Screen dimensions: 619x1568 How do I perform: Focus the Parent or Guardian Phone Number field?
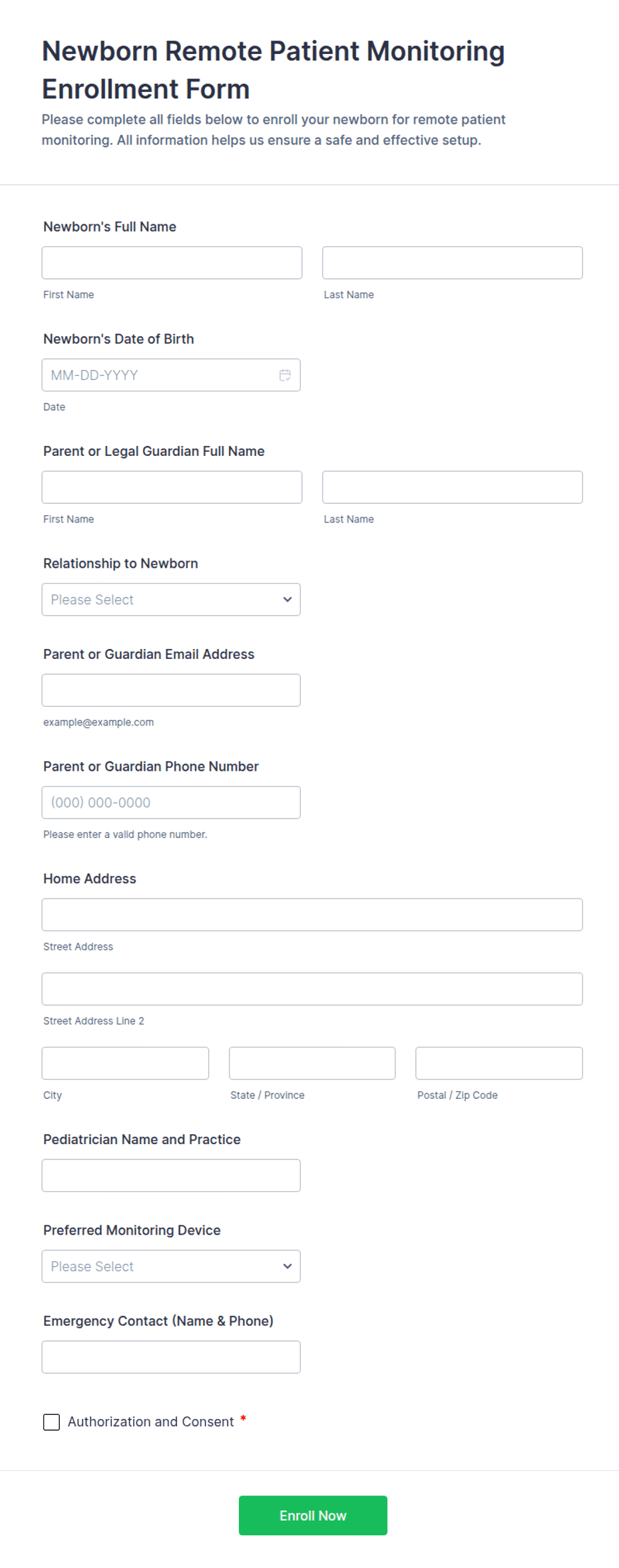(171, 803)
